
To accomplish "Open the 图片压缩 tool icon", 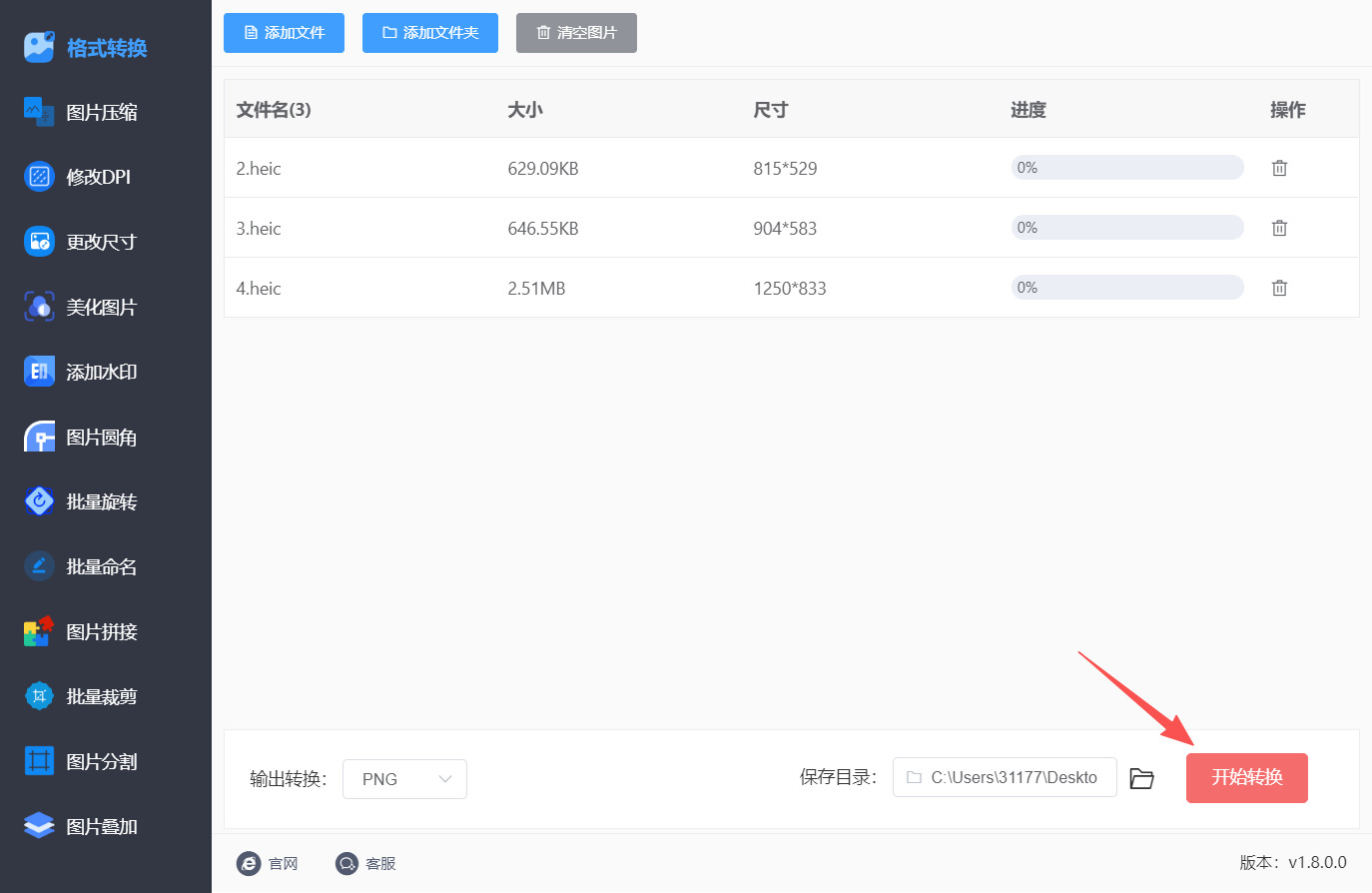I will tap(39, 112).
